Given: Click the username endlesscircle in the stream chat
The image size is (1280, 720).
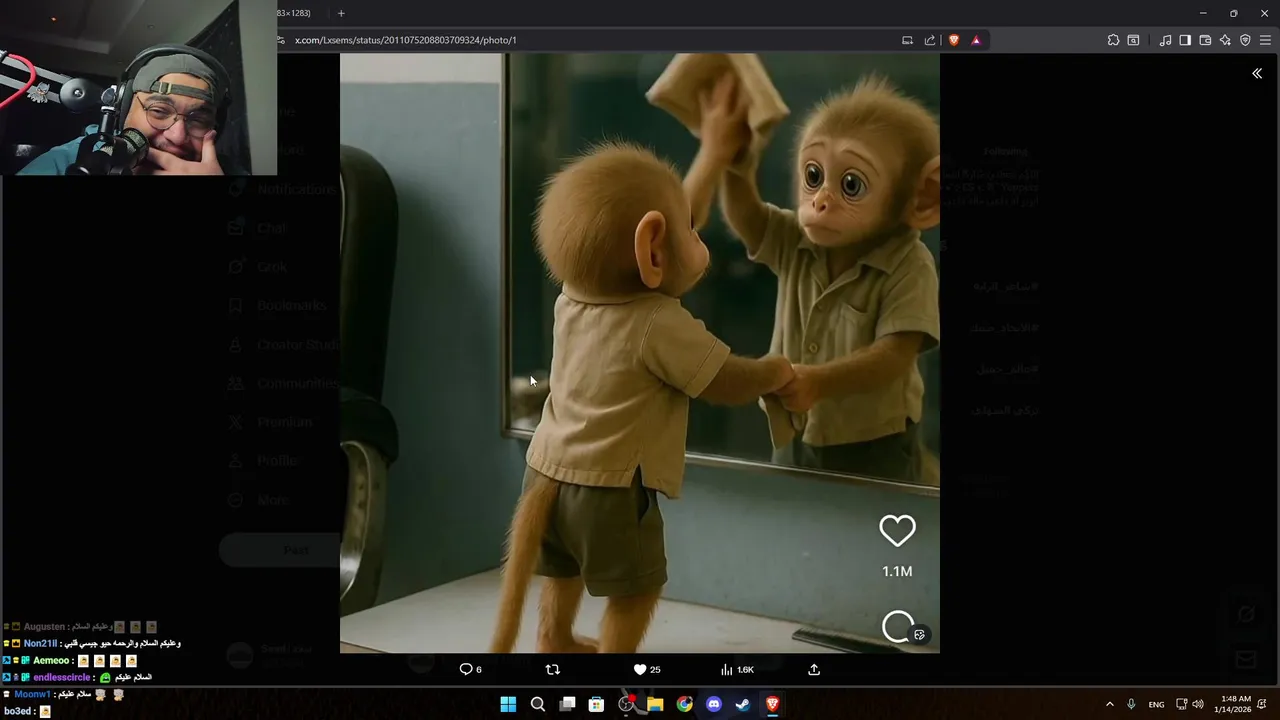Looking at the screenshot, I should 61,677.
